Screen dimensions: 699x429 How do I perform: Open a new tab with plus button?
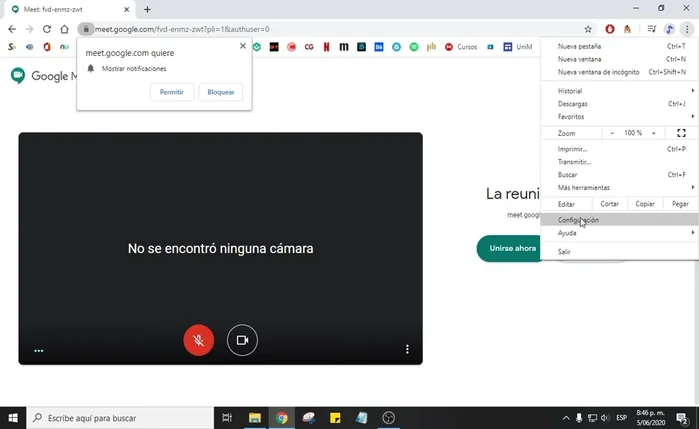coord(148,9)
